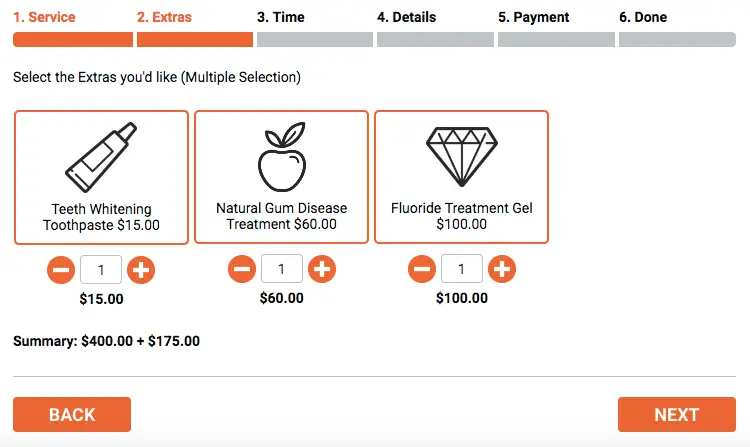The width and height of the screenshot is (750, 447).
Task: Toggle the Fluoride Treatment Gel card
Action: click(x=462, y=177)
